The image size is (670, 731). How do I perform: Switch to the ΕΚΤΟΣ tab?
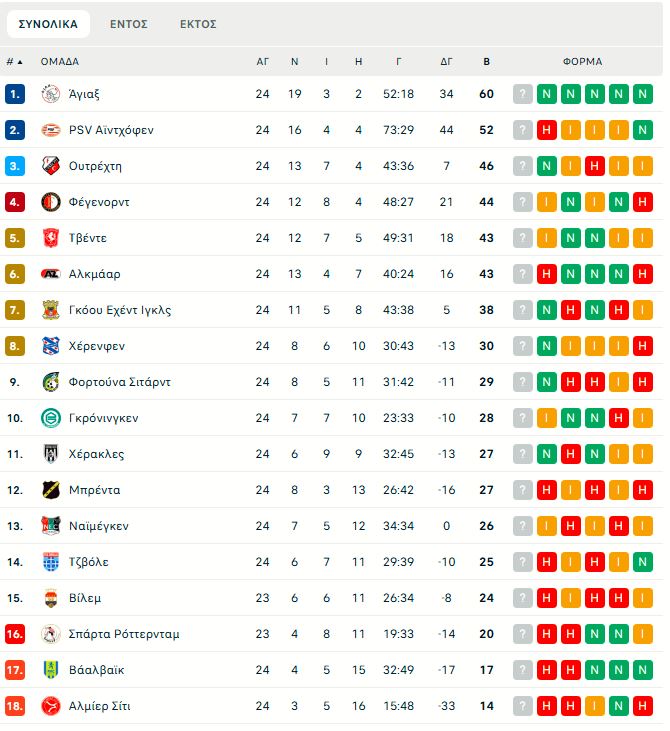point(198,24)
